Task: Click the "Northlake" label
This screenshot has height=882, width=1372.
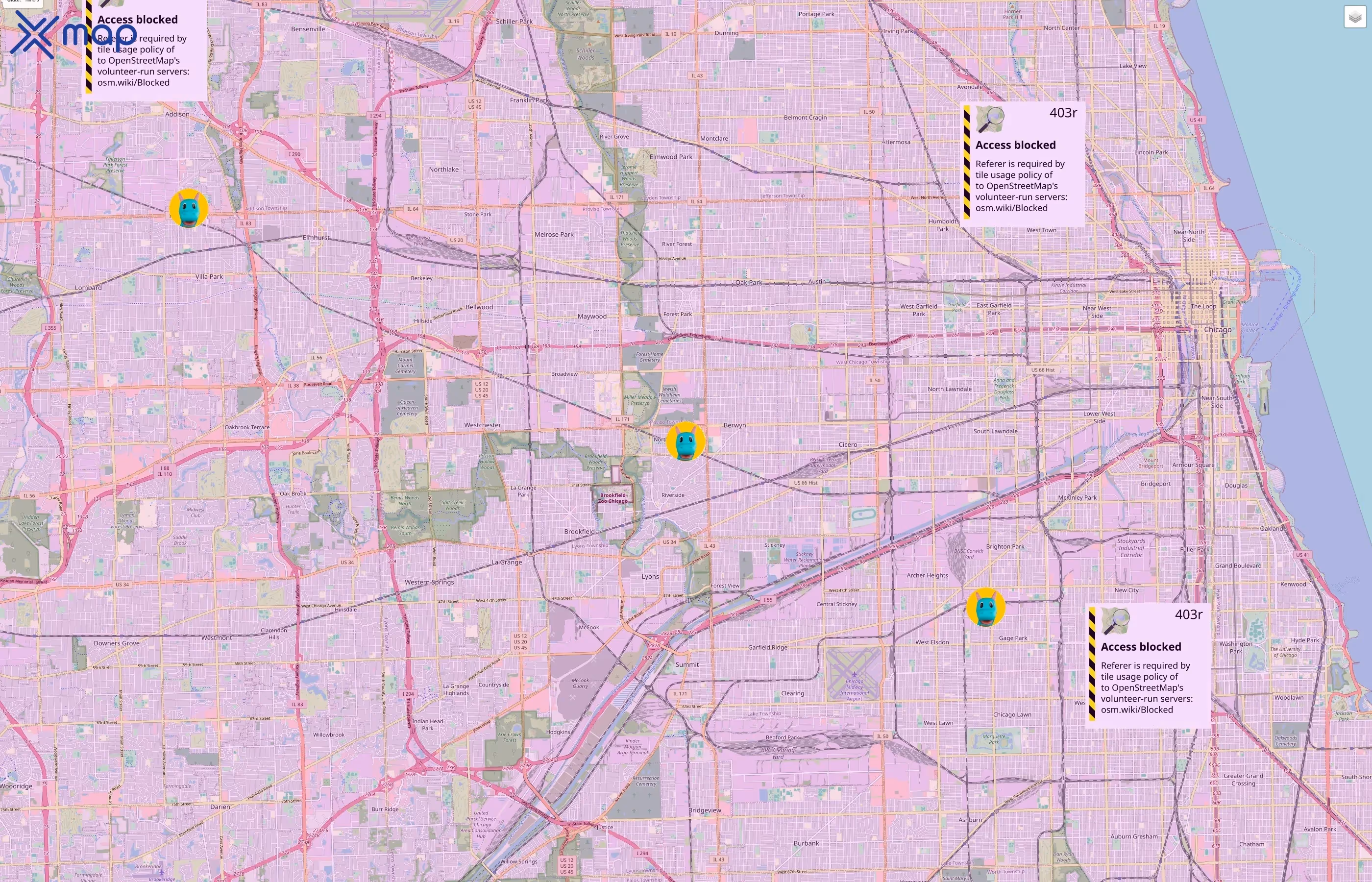Action: [x=444, y=169]
